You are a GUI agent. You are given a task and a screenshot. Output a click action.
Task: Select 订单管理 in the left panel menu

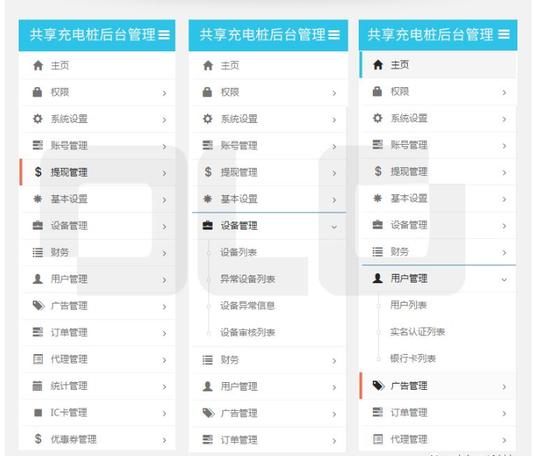(x=98, y=332)
